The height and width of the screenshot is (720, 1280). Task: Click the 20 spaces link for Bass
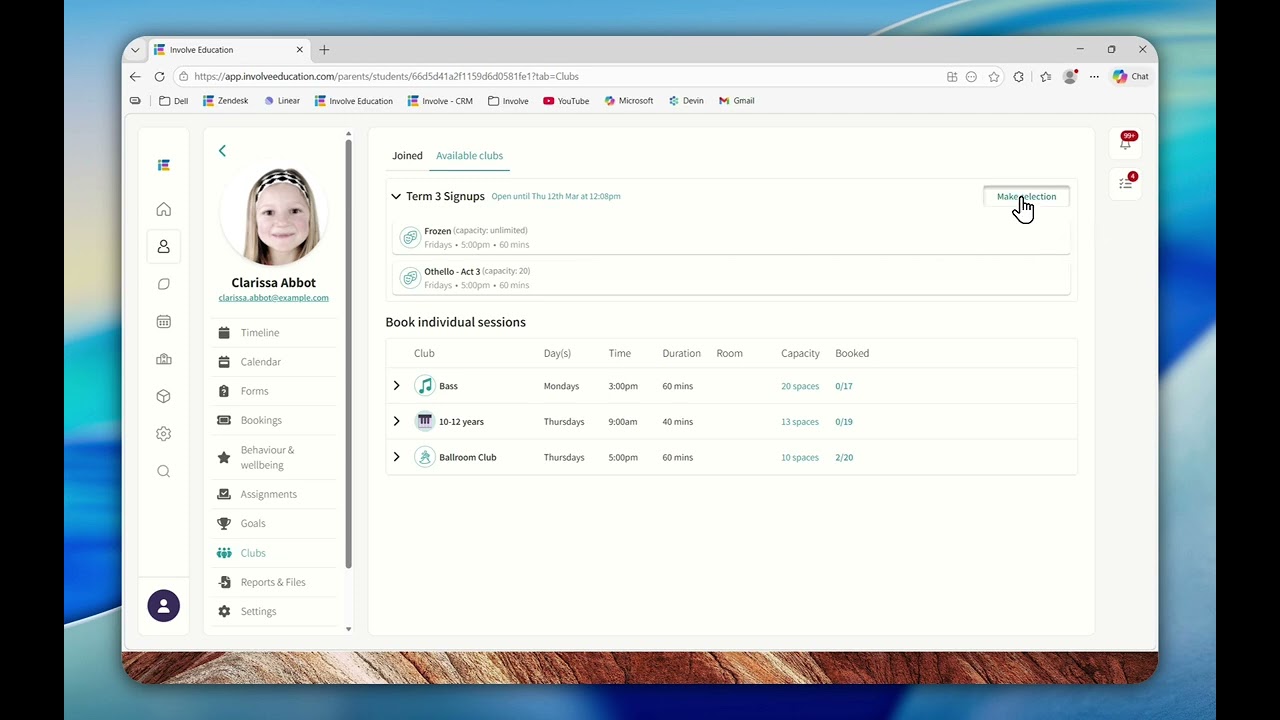[800, 386]
